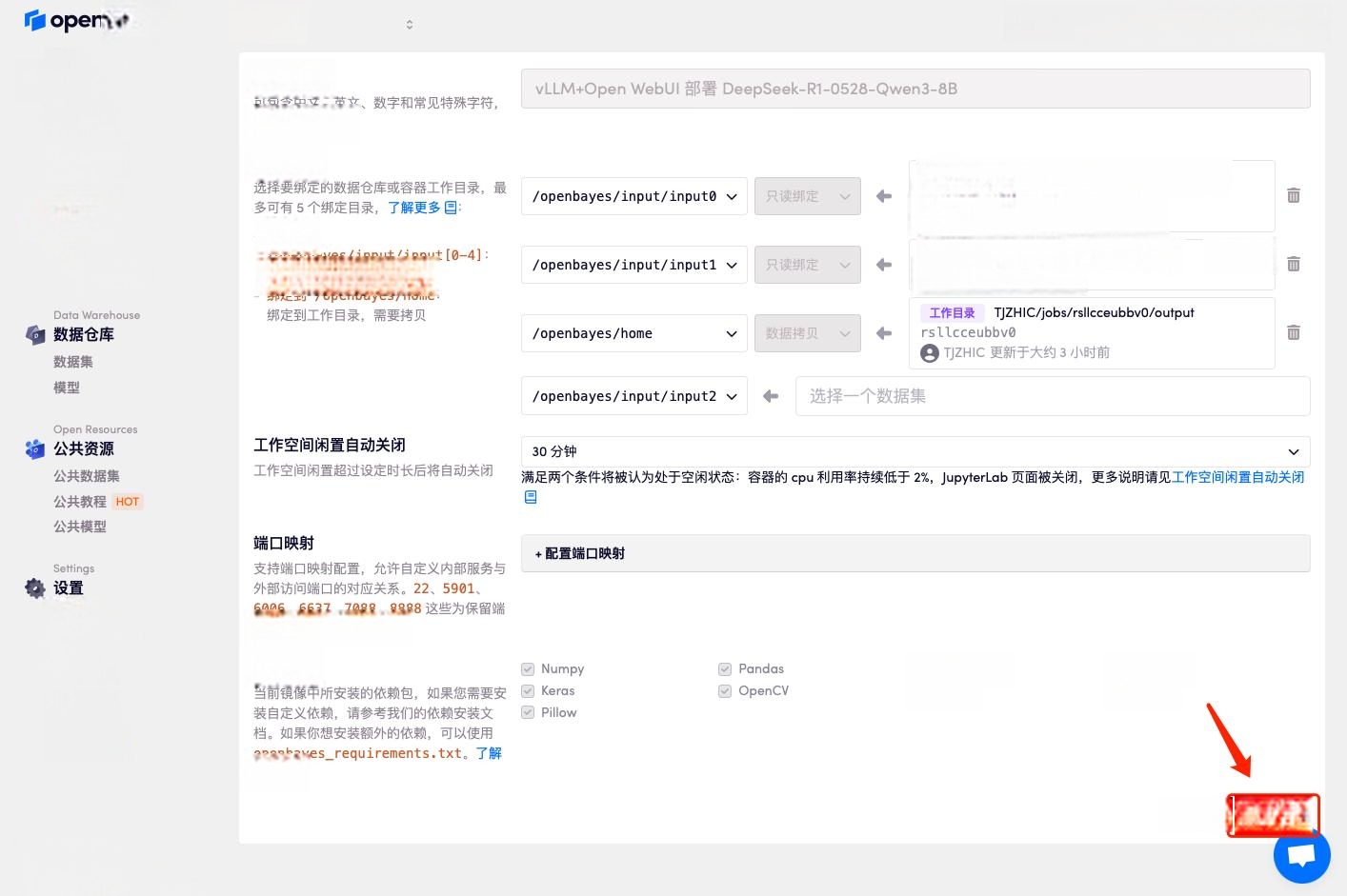1347x896 pixels.
Task: Click the left arrow in input1 row
Action: pyautogui.click(x=884, y=265)
